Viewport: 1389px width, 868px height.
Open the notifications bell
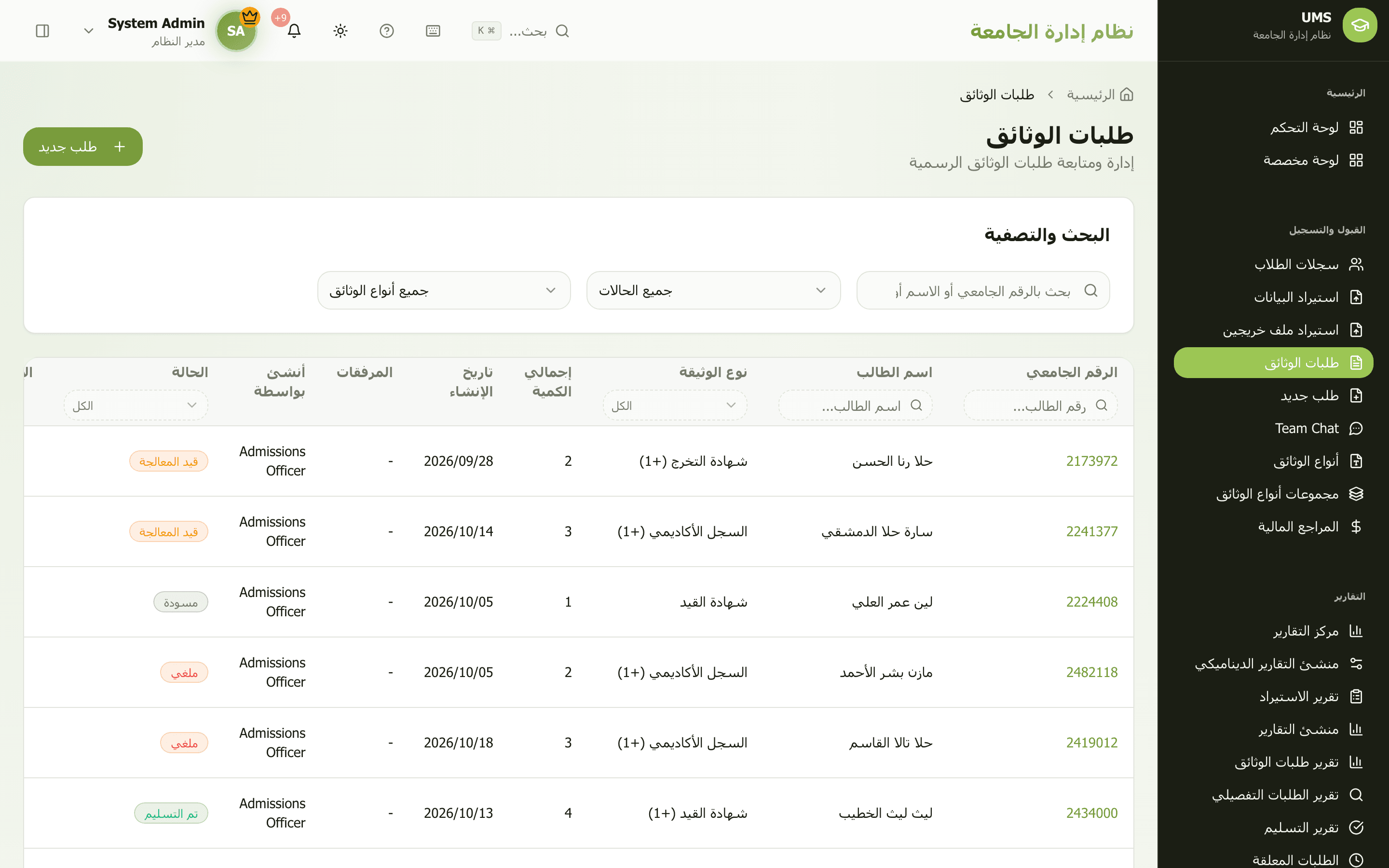click(294, 30)
